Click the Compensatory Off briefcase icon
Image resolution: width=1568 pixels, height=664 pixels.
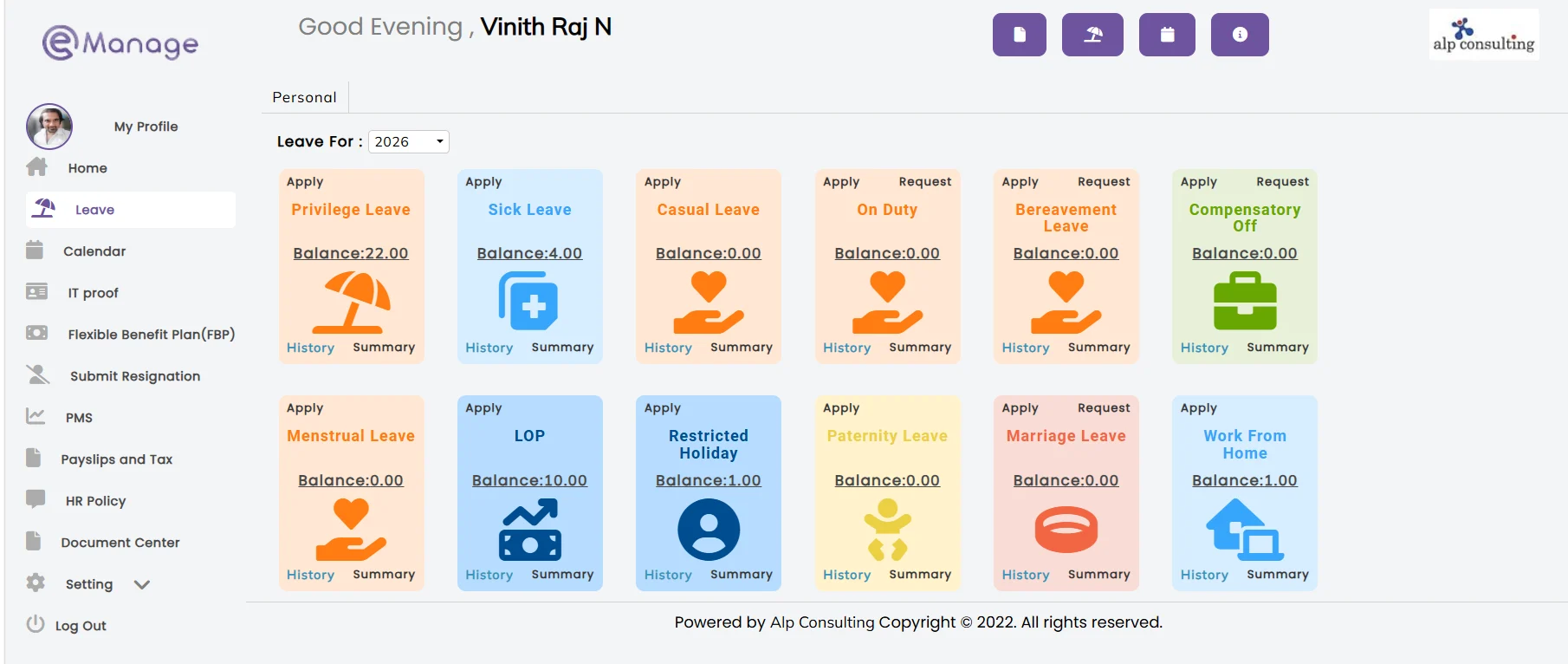coord(1245,301)
